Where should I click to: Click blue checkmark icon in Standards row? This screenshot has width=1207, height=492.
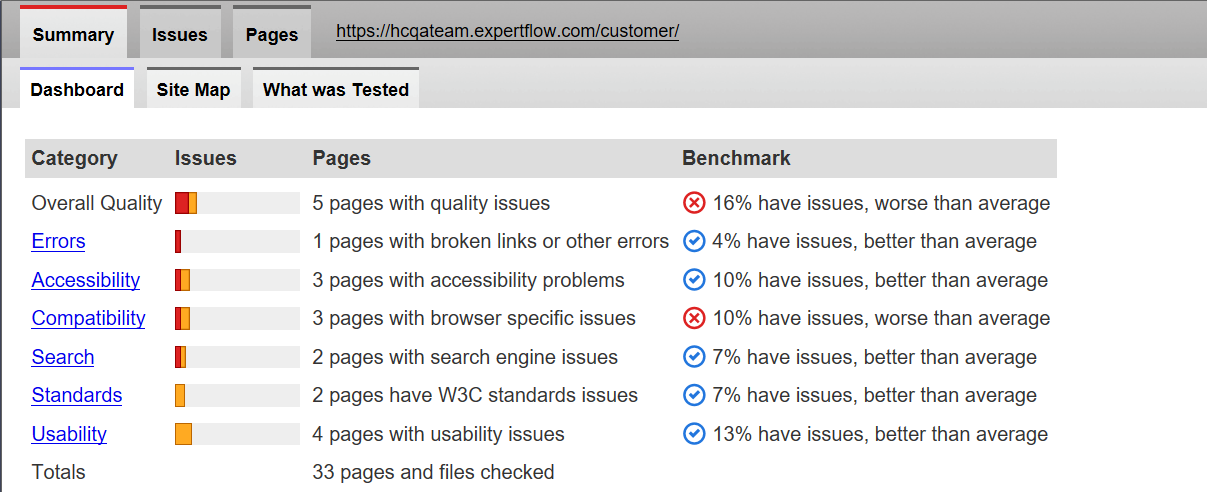click(694, 395)
